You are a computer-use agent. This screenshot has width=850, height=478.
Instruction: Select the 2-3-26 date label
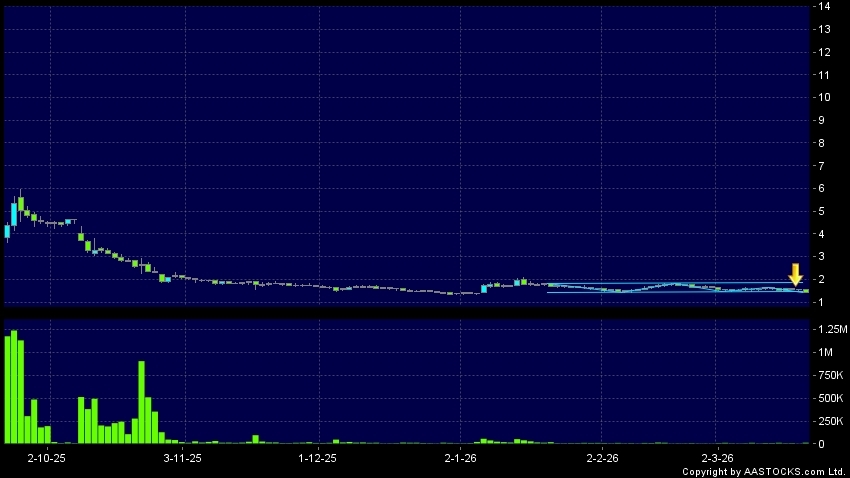[718, 457]
